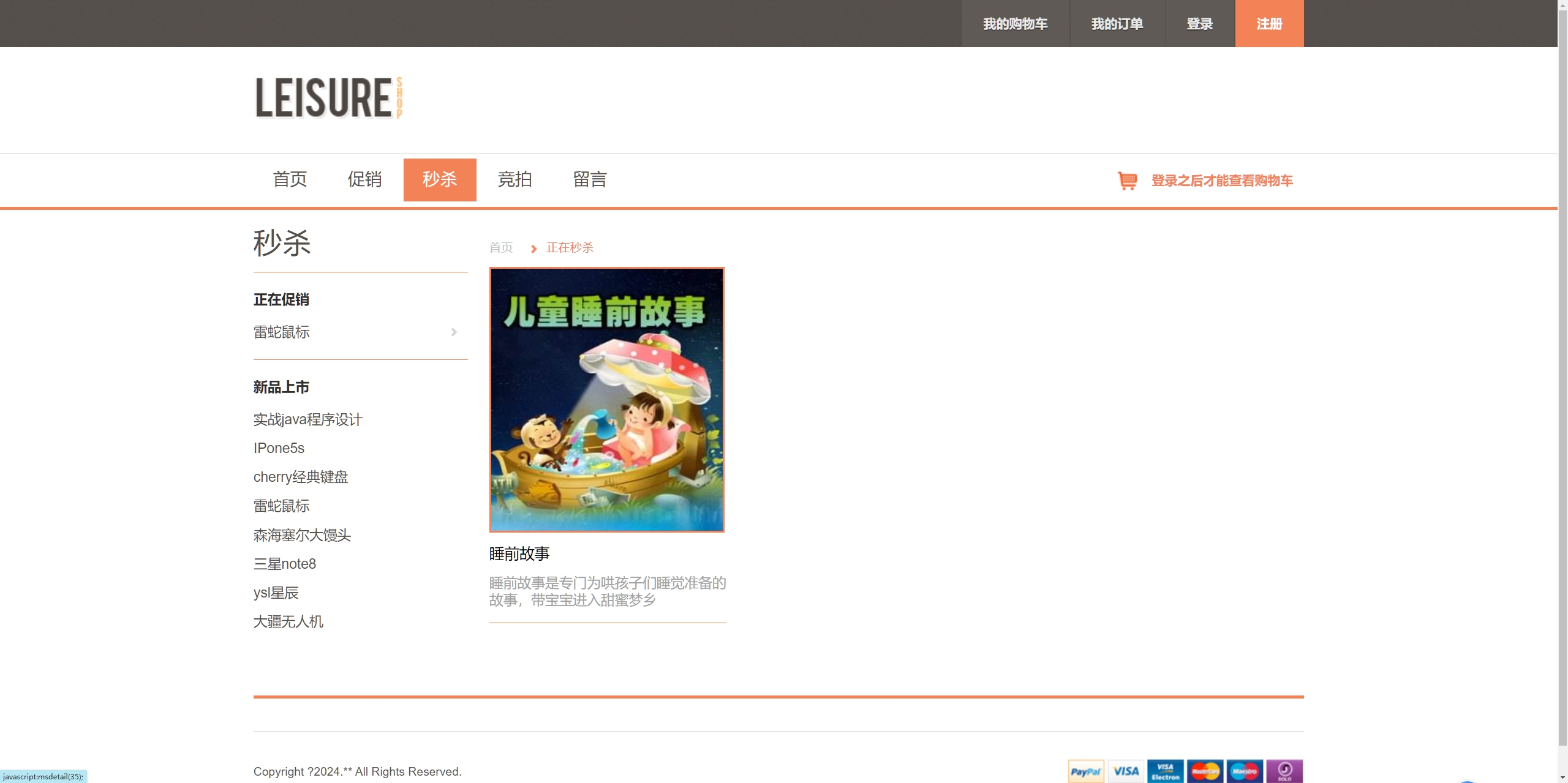1568x783 pixels.
Task: Open 我的订单 in top bar
Action: click(1117, 24)
